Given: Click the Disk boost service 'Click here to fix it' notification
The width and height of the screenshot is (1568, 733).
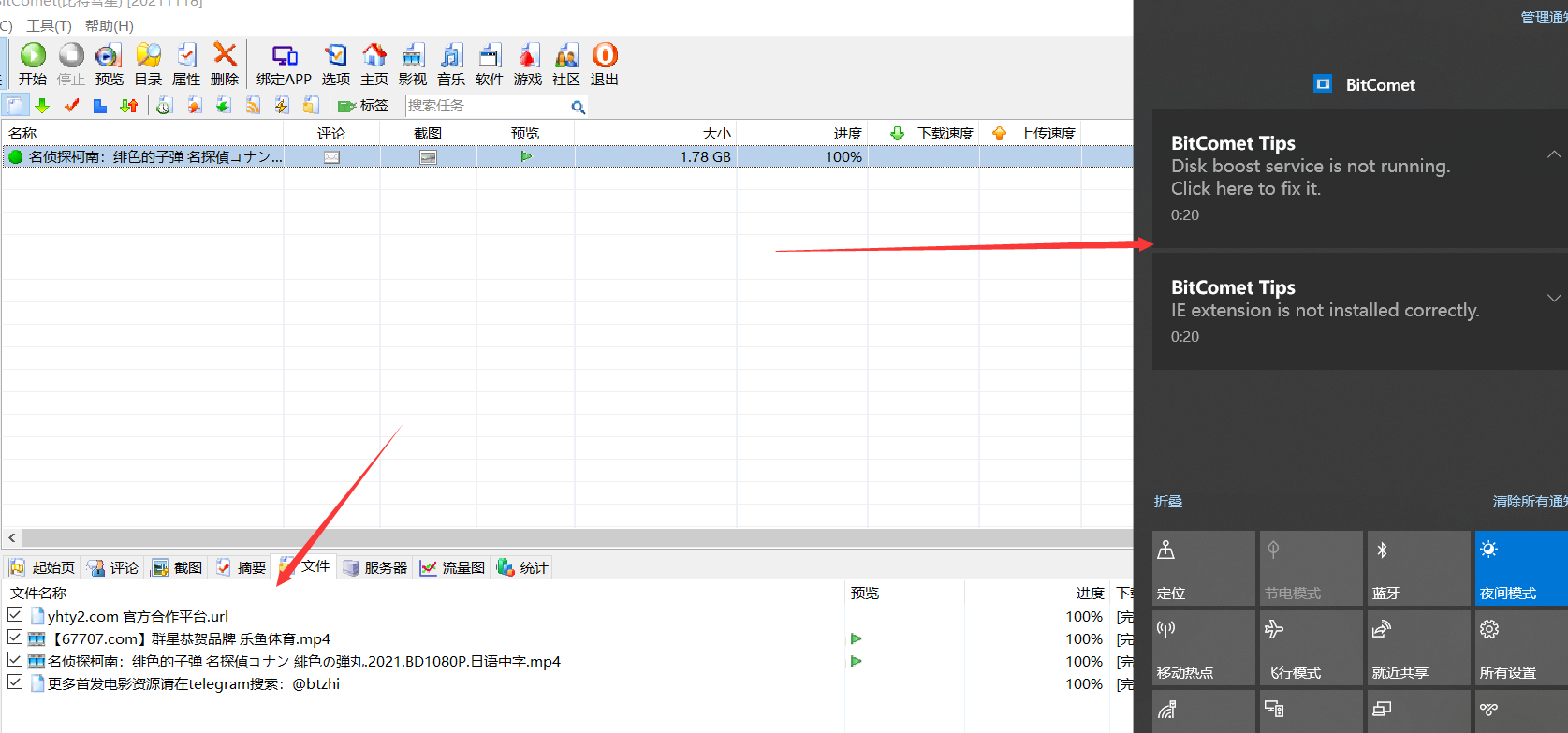Looking at the screenshot, I should pyautogui.click(x=1359, y=178).
